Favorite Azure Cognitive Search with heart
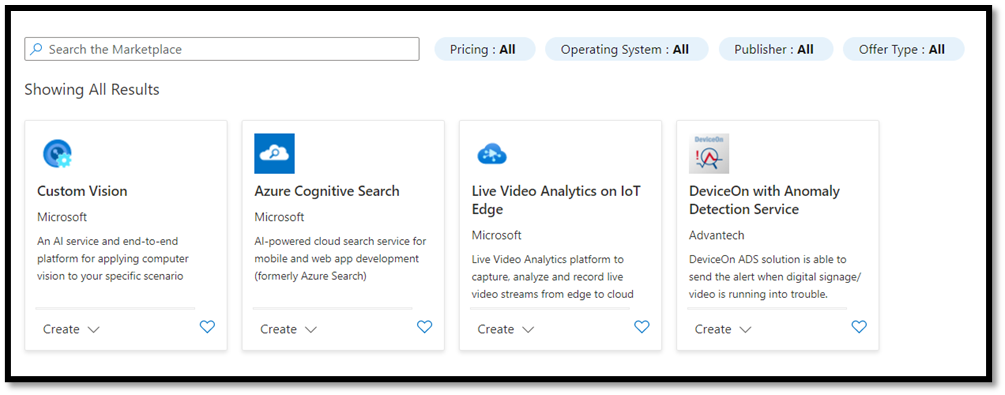The image size is (1005, 395). (x=424, y=327)
